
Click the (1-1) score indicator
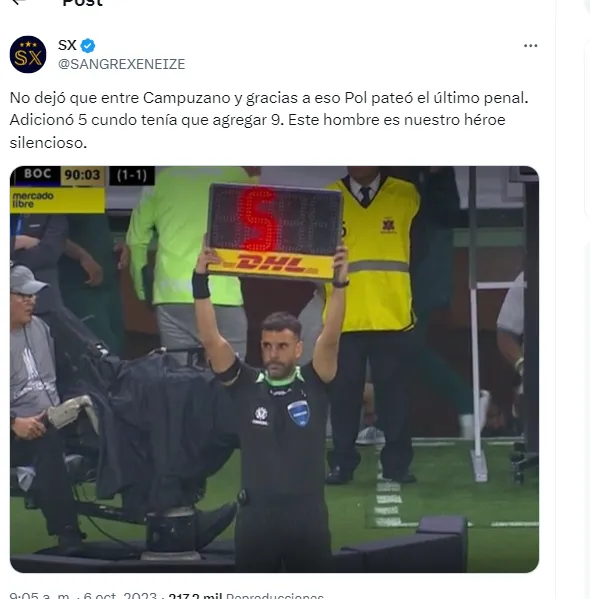click(x=132, y=175)
